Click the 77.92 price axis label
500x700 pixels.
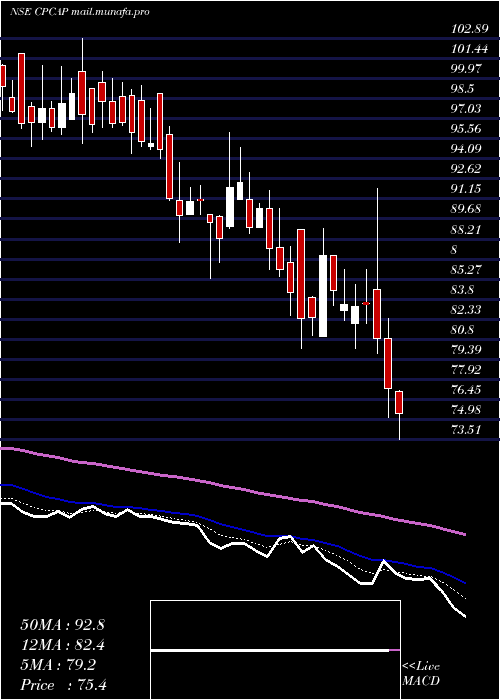tap(466, 370)
